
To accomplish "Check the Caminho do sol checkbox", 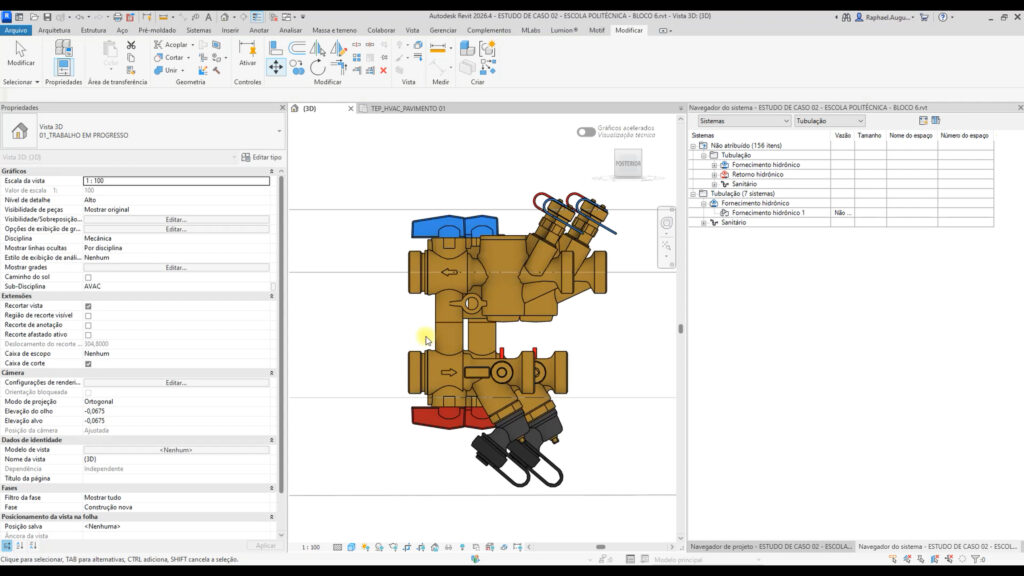I will click(x=88, y=278).
